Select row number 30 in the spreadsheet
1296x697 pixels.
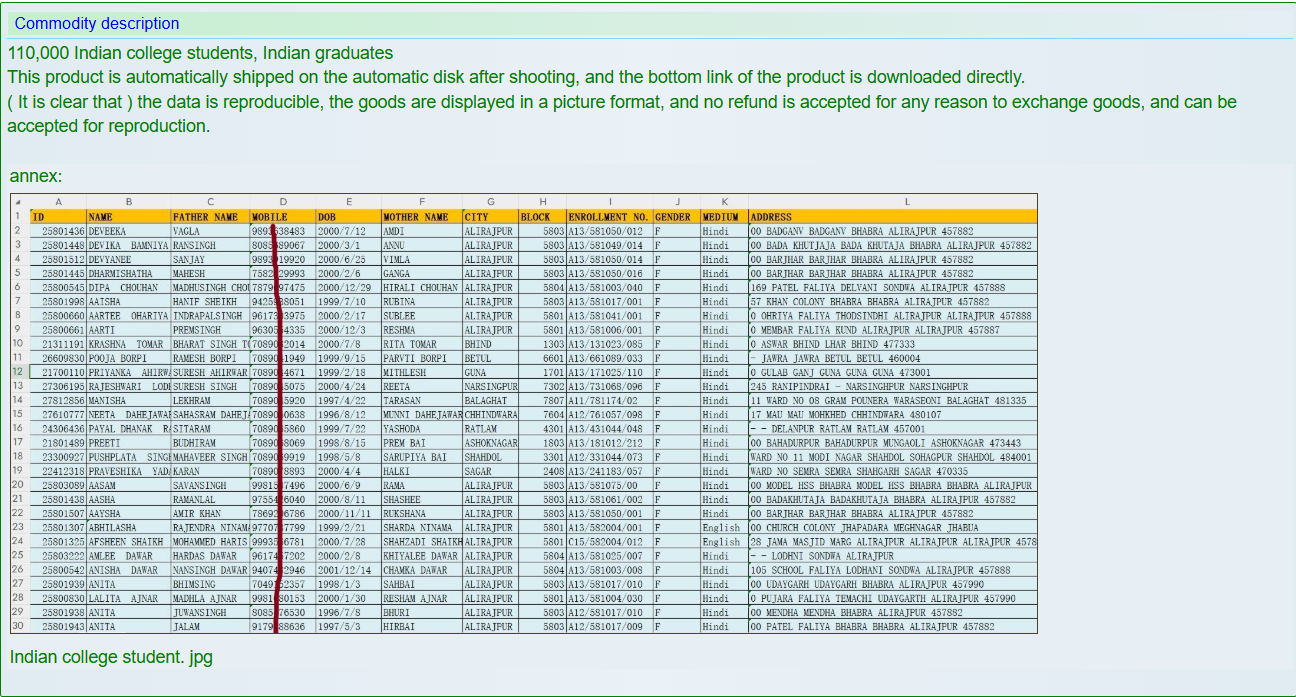tap(18, 626)
